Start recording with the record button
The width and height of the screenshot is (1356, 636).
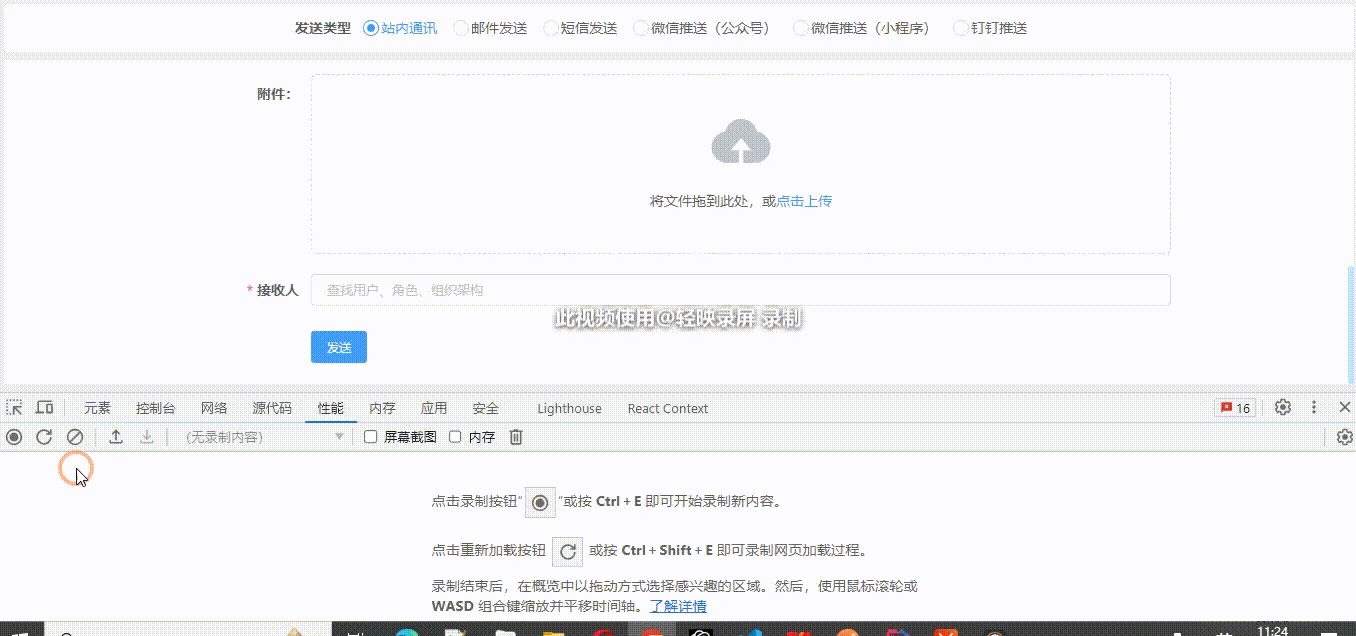click(x=14, y=437)
